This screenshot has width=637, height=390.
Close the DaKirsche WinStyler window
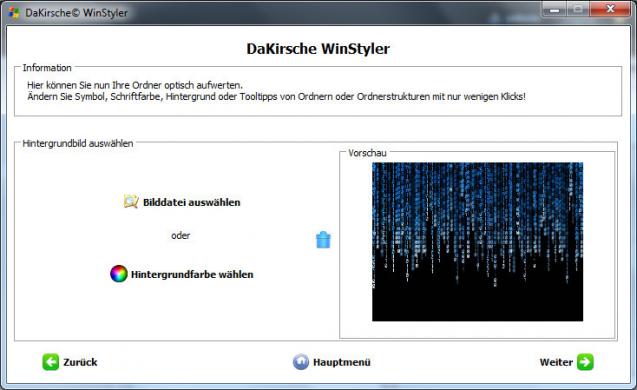610,10
